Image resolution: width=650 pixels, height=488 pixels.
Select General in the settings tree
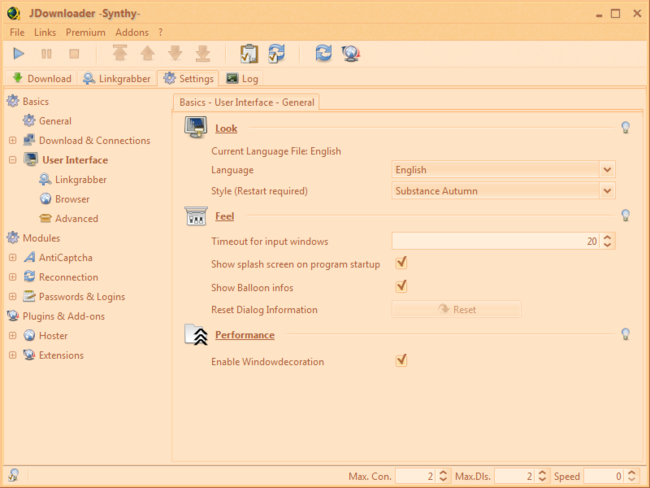55,121
